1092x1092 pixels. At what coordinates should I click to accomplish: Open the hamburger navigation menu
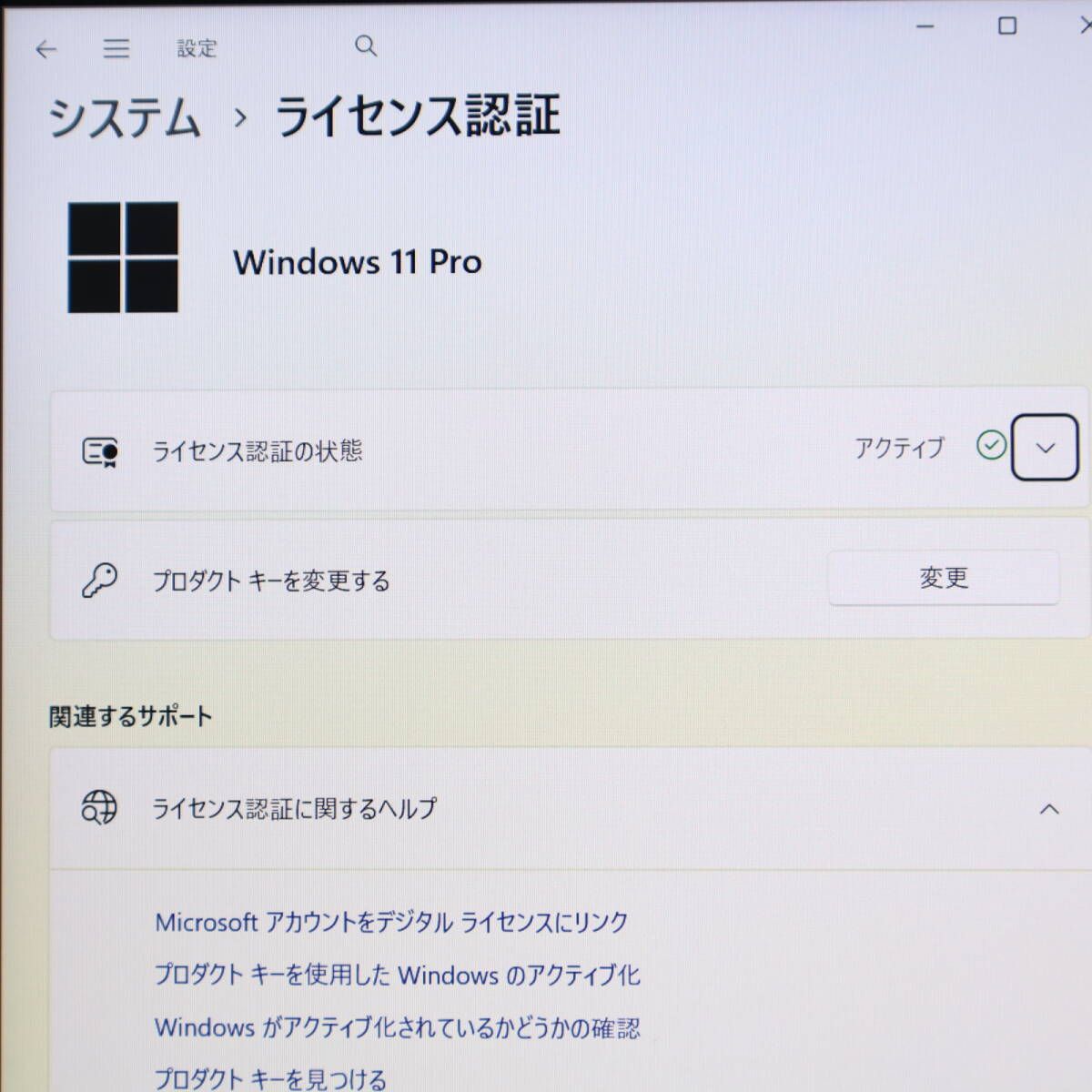tap(116, 48)
